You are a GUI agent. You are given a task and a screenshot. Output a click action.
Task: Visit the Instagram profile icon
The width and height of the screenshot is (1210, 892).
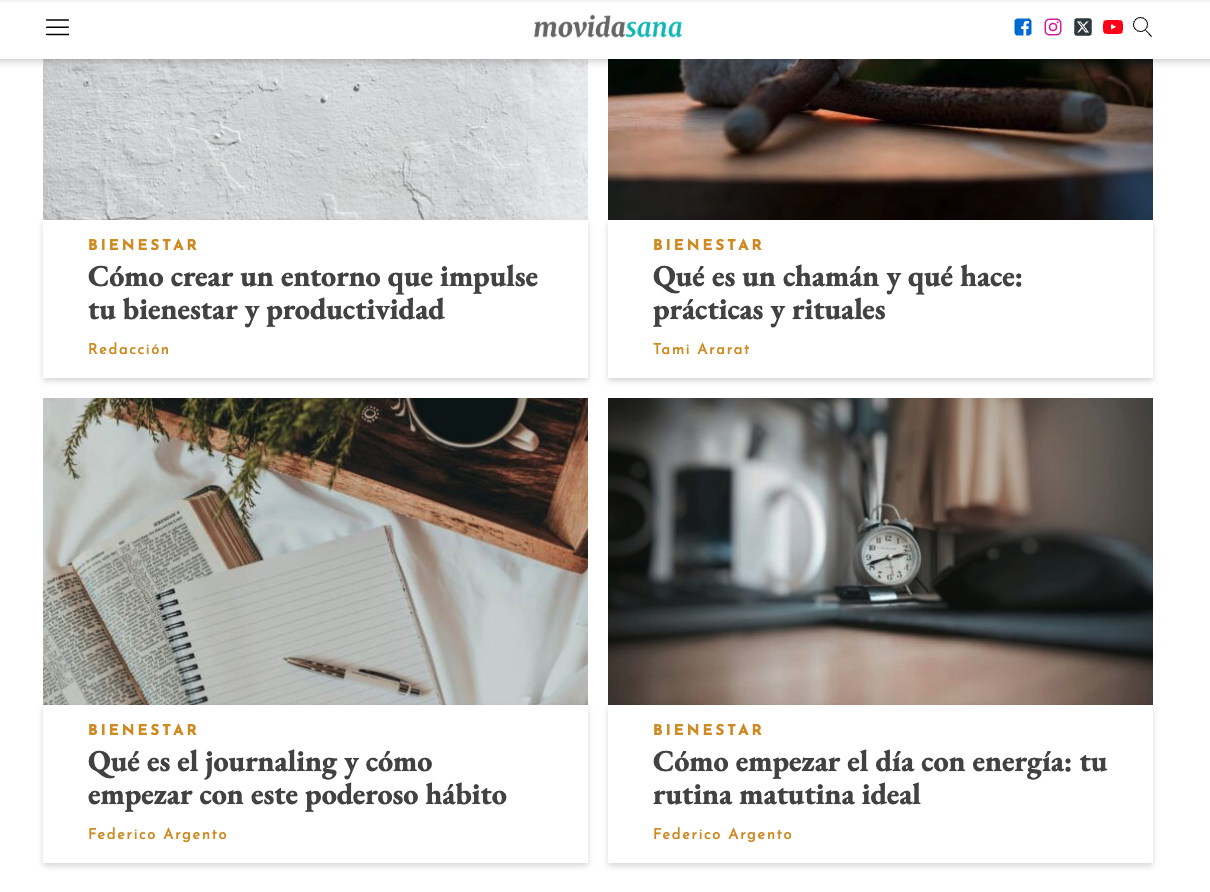1052,27
